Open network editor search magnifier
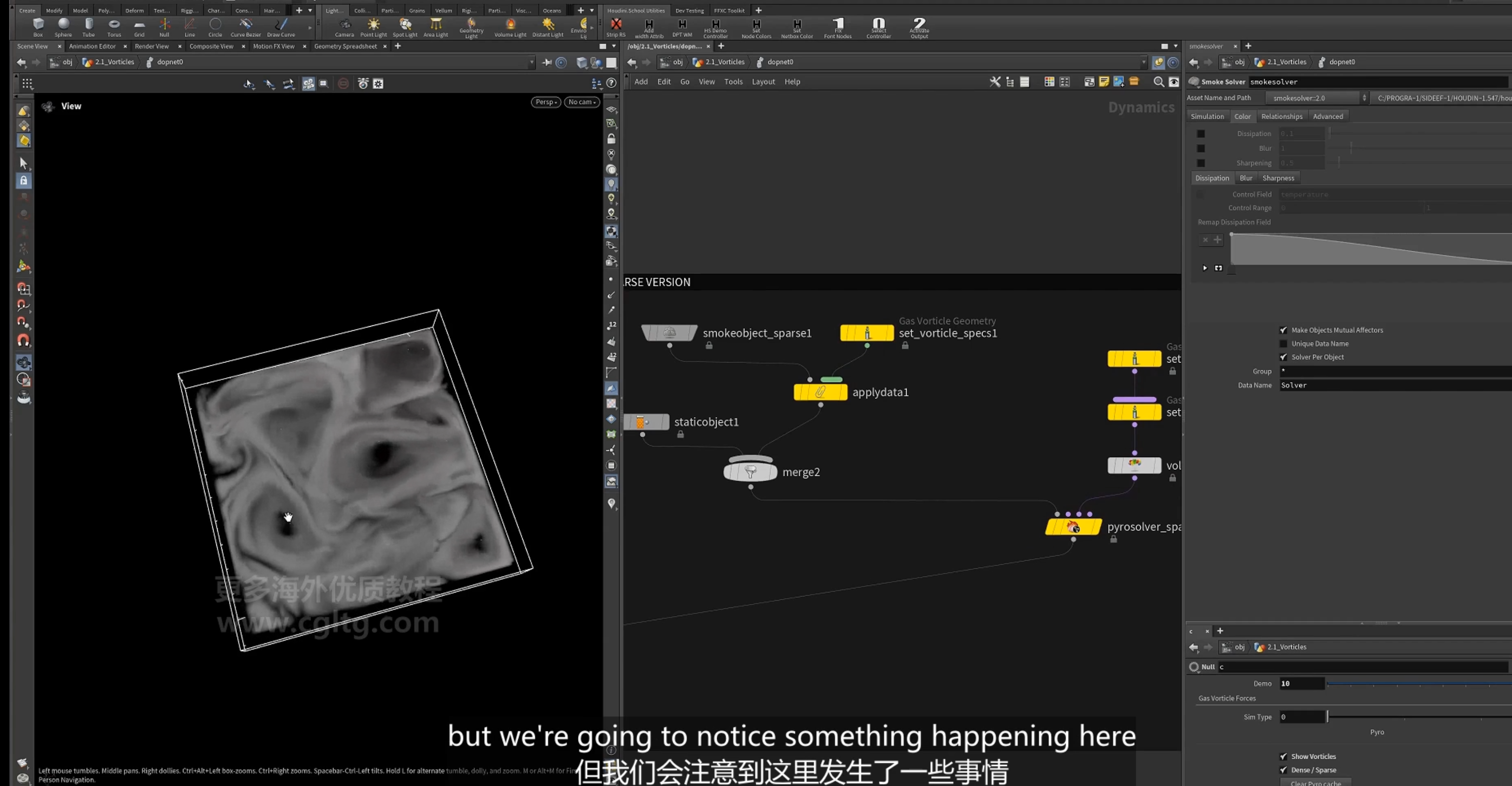The image size is (1512, 786). click(x=1158, y=82)
